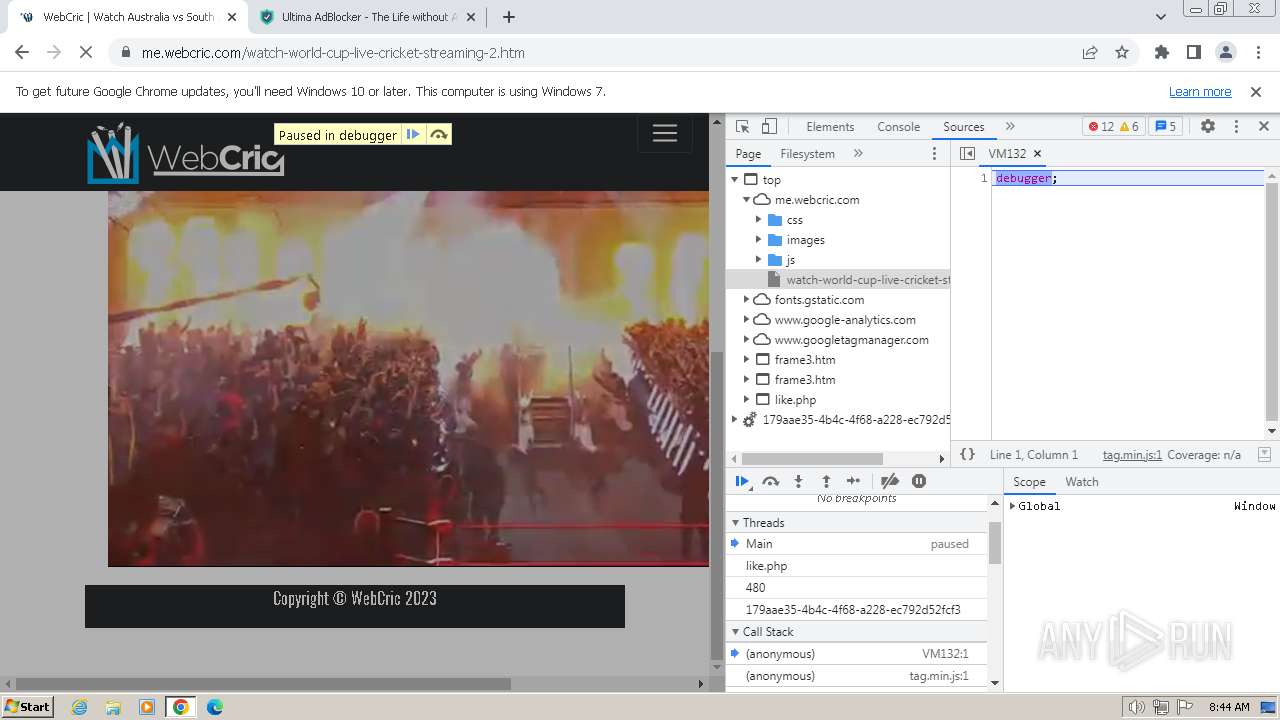
Task: Open the DevTools customize three-dot menu
Action: tap(1236, 126)
